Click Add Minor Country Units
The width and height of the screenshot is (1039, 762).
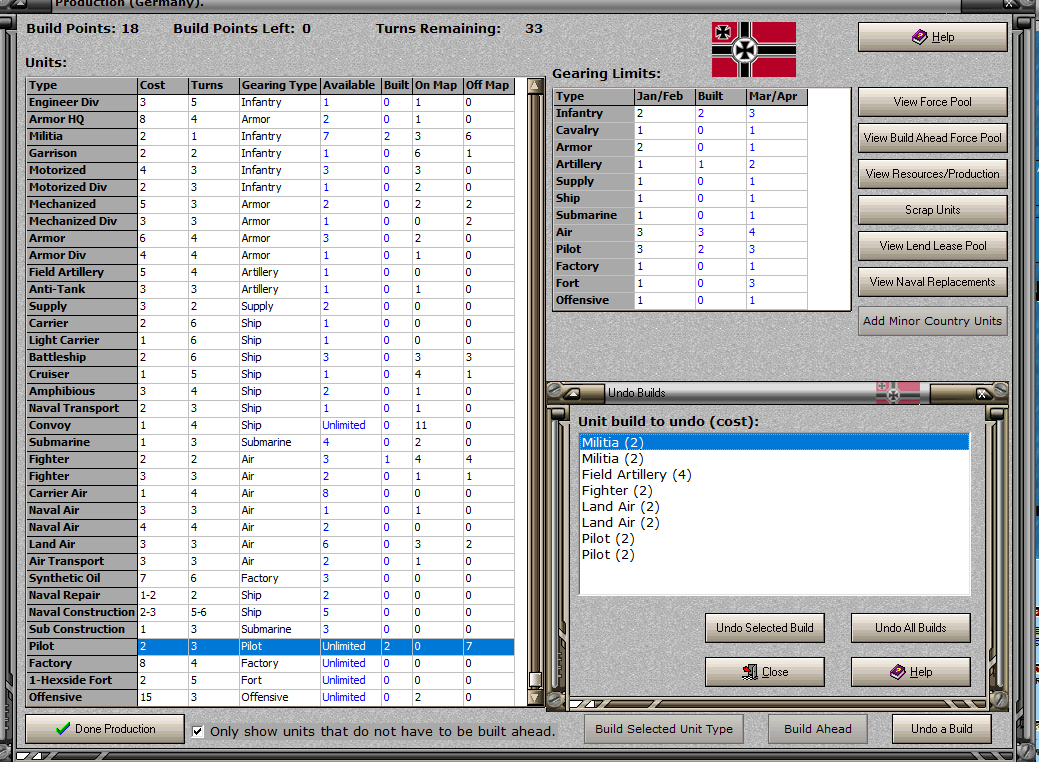[x=932, y=321]
